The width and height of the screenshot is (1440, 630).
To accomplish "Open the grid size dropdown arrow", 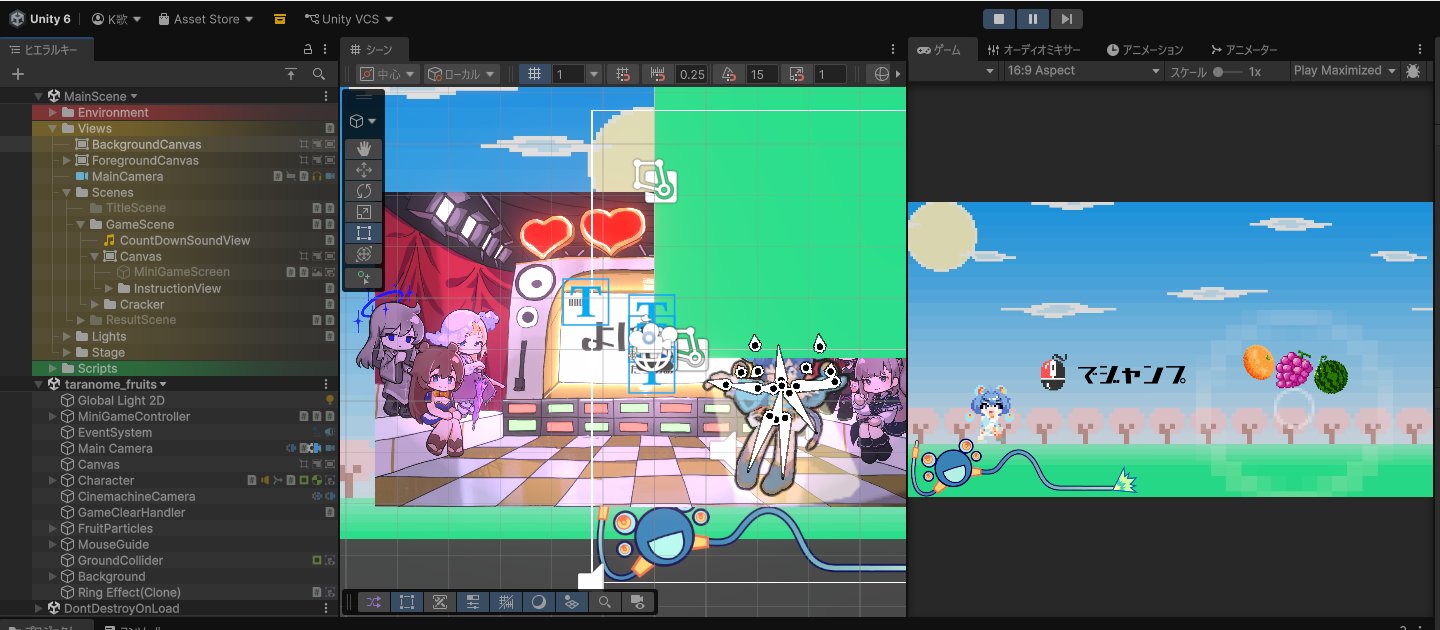I will pos(593,74).
